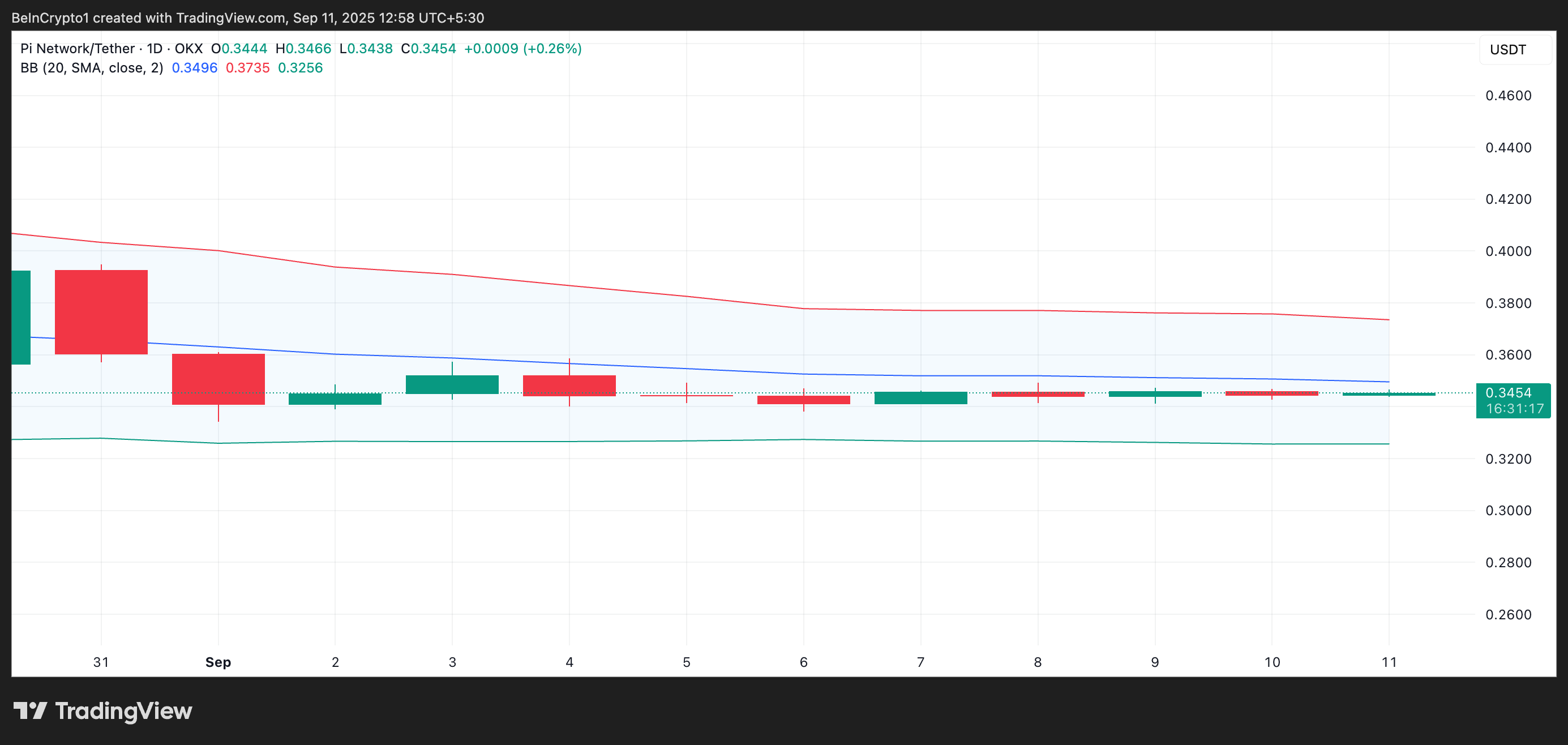Click the large red candle on 31
The width and height of the screenshot is (1568, 745).
(101, 311)
